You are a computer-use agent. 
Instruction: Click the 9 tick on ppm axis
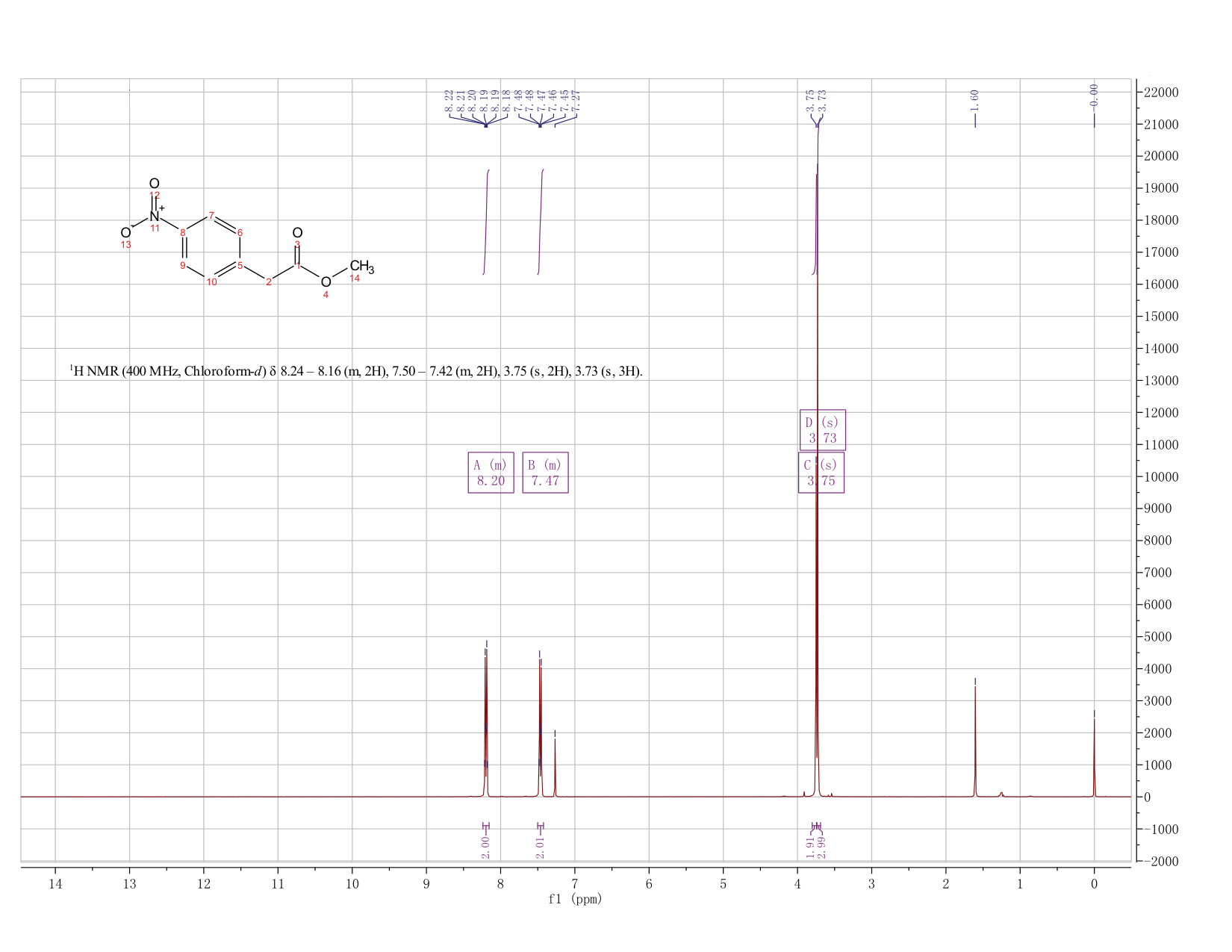point(426,884)
